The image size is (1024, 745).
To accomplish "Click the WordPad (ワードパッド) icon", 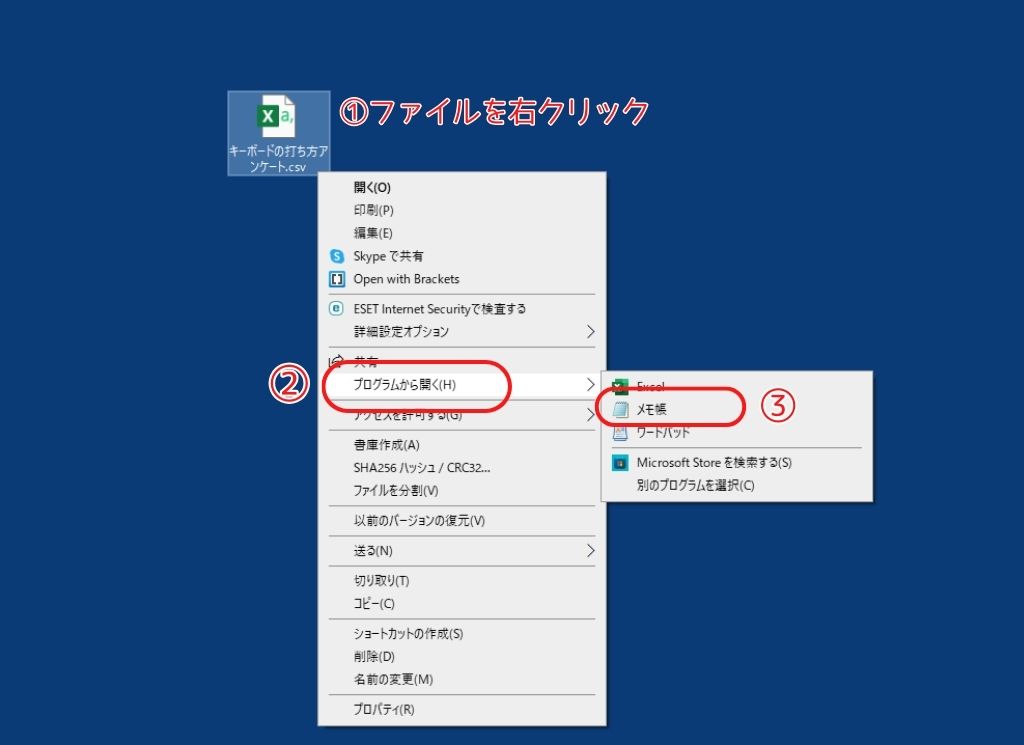I will click(x=621, y=432).
